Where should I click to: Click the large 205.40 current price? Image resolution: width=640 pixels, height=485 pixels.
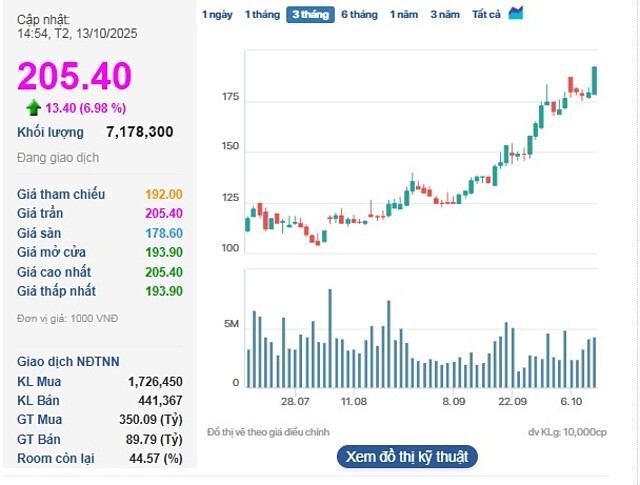click(x=74, y=76)
